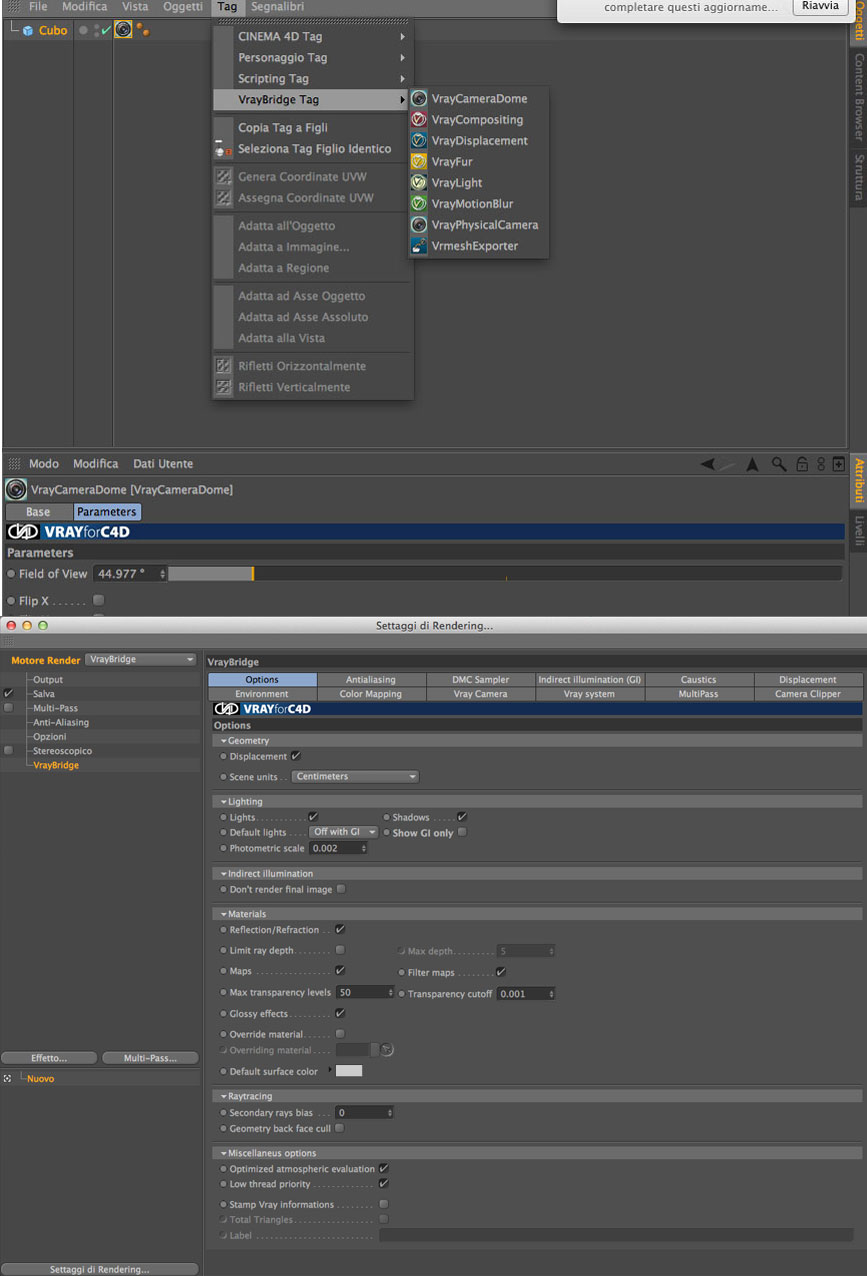Select the VrayCameraDome tag on Cubo
This screenshot has height=1276, width=867.
point(123,30)
